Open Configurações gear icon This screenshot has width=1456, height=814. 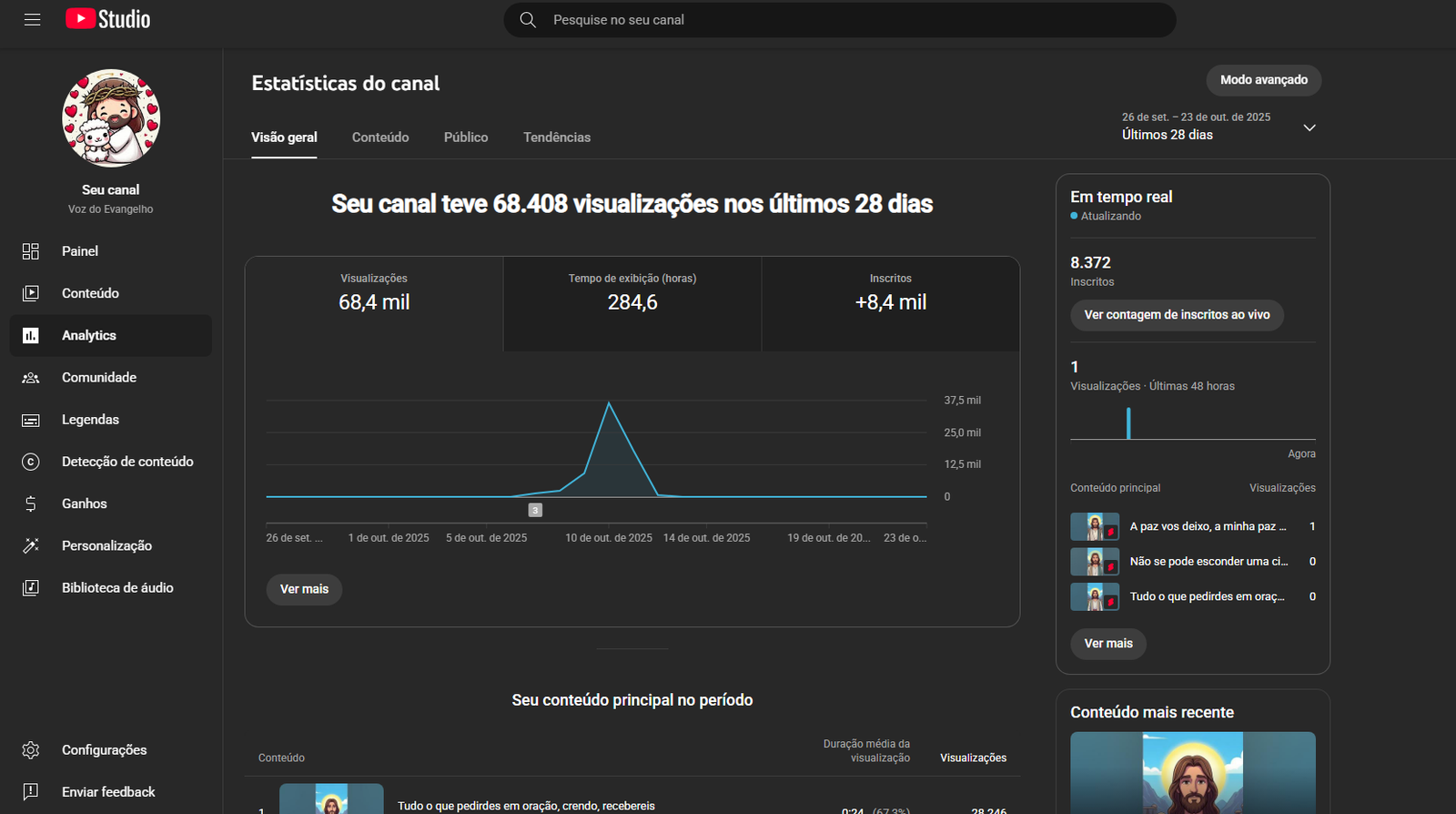pyautogui.click(x=31, y=750)
